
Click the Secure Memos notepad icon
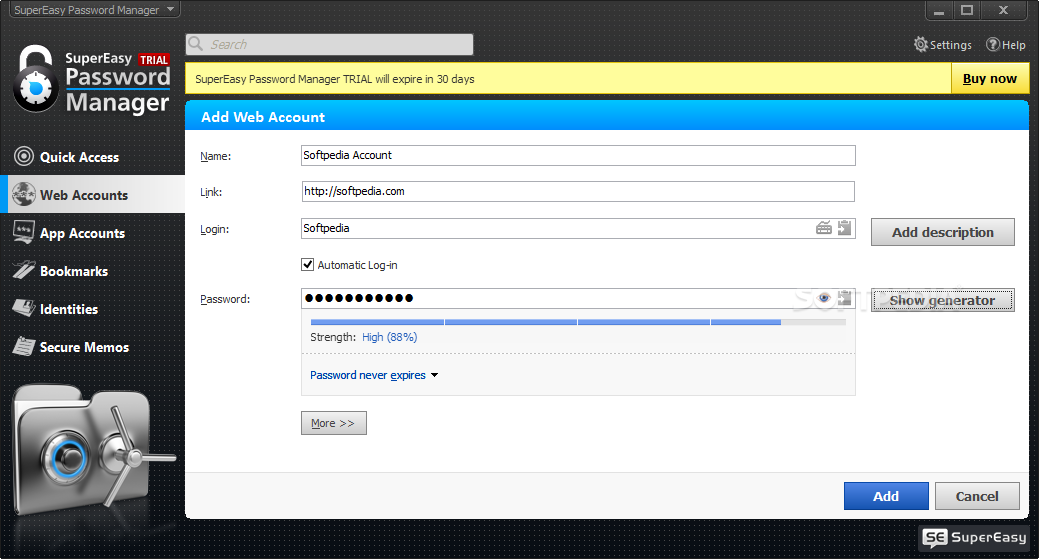tap(24, 346)
